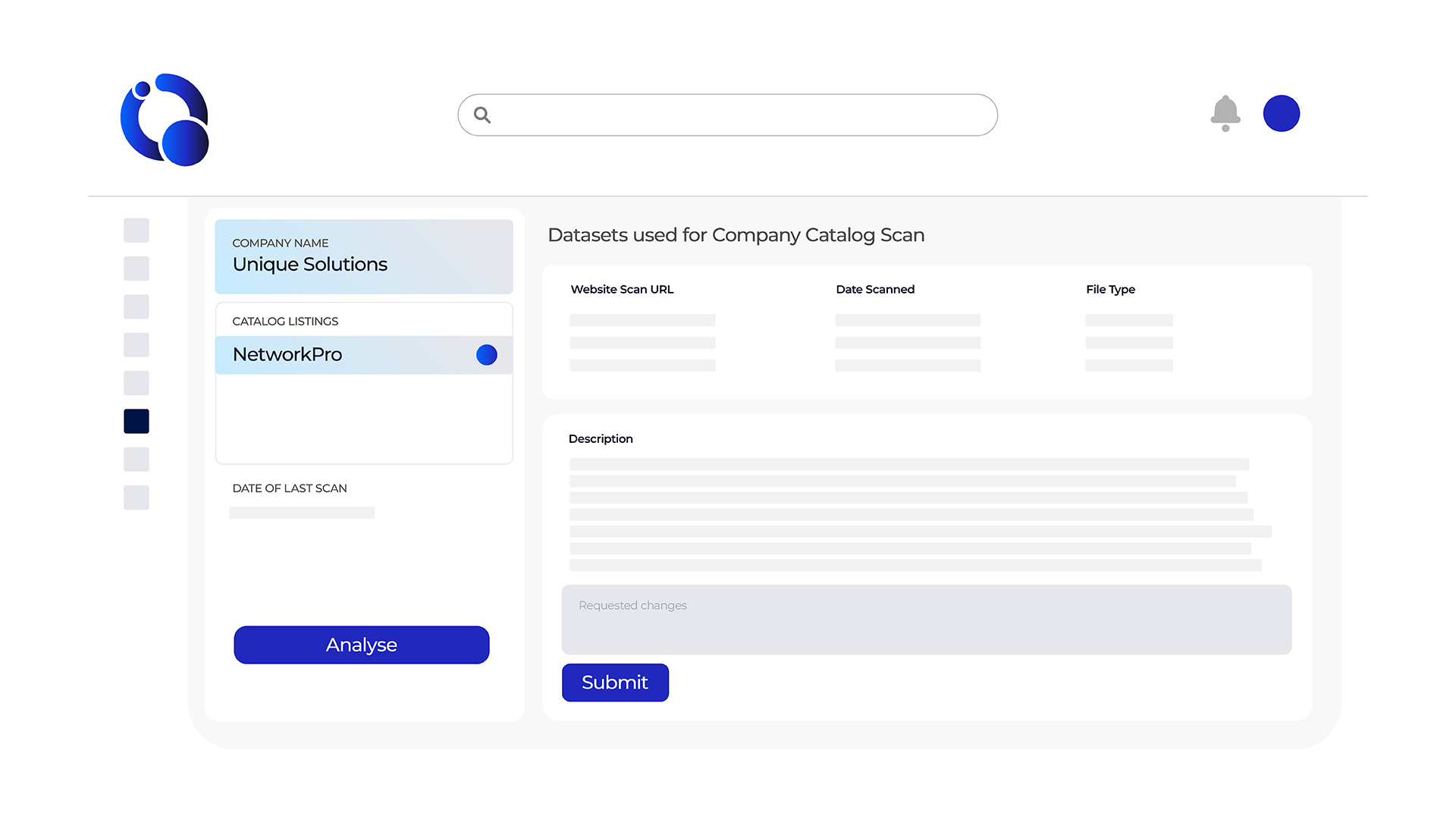Open the notifications bell

[1225, 114]
